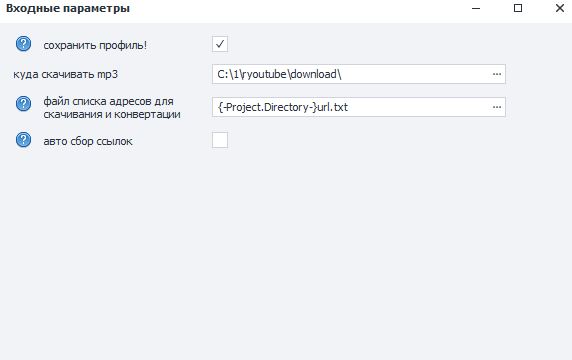Click the 'куда скачивать mp3' label
The width and height of the screenshot is (572, 360).
(x=66, y=74)
